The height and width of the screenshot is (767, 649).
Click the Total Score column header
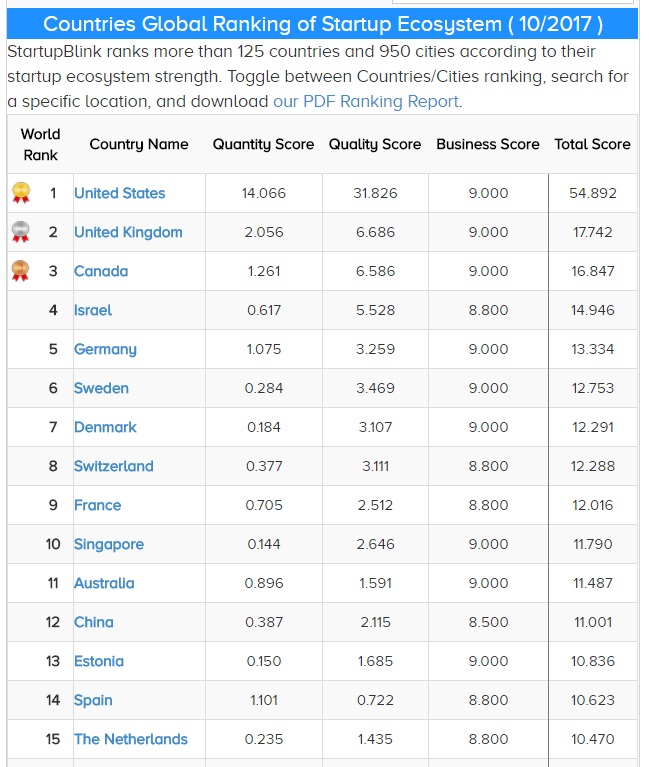point(592,144)
